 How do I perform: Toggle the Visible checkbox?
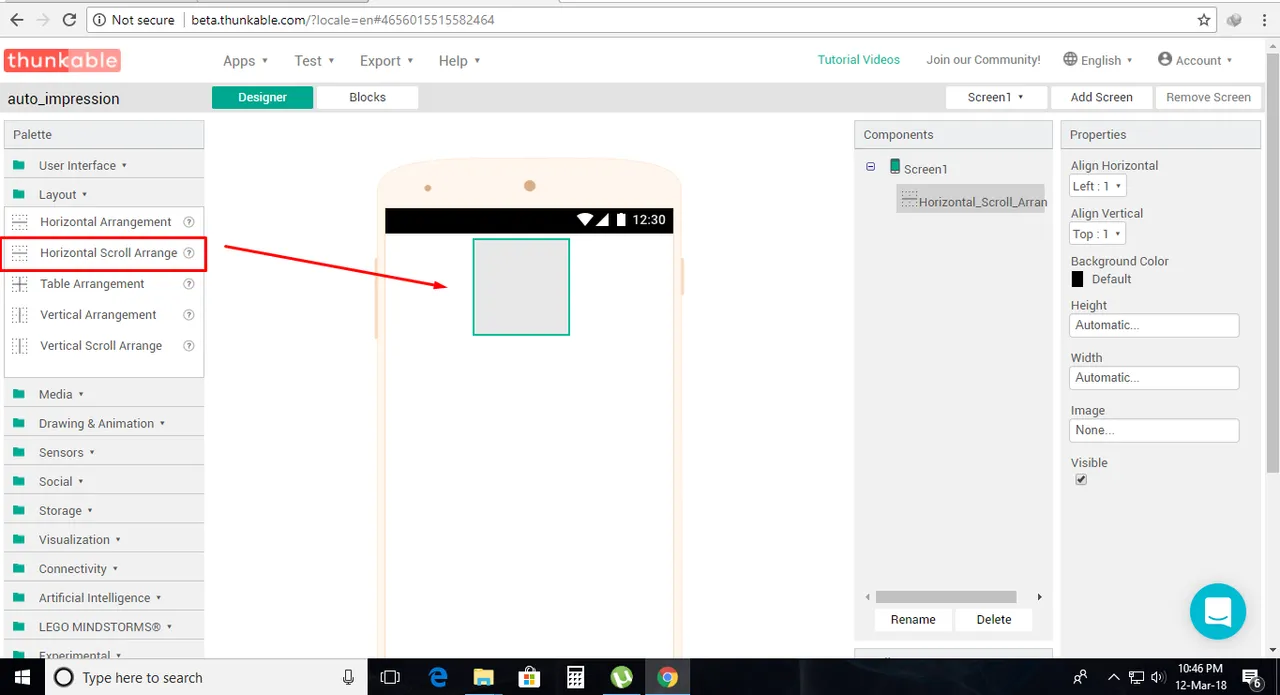(x=1081, y=480)
